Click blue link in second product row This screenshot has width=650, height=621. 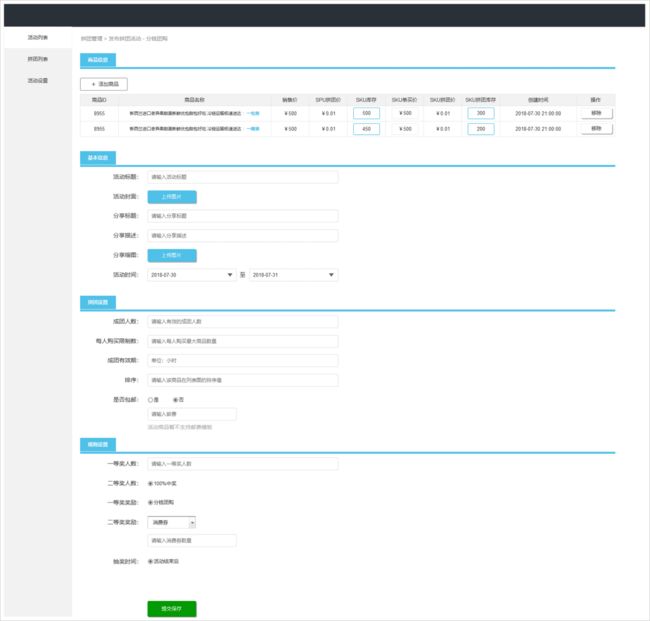[253, 129]
